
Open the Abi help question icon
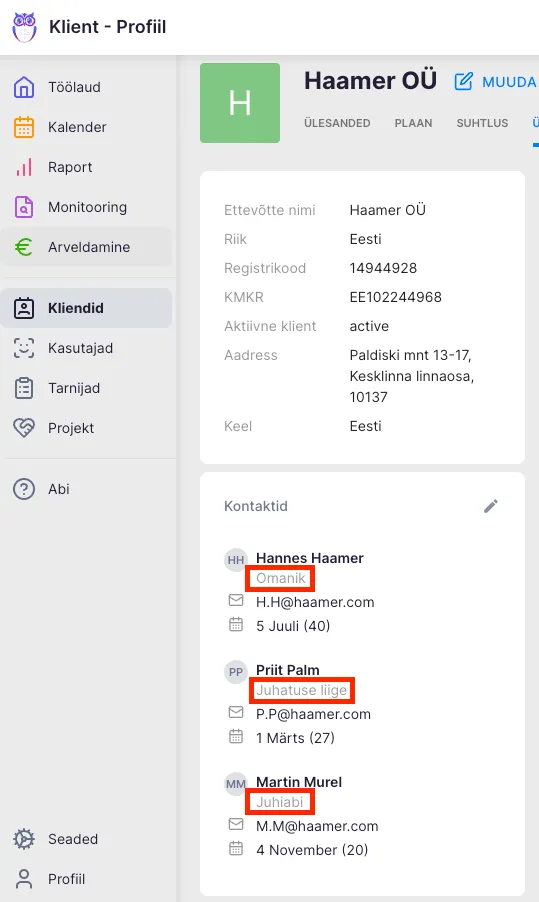pos(24,489)
